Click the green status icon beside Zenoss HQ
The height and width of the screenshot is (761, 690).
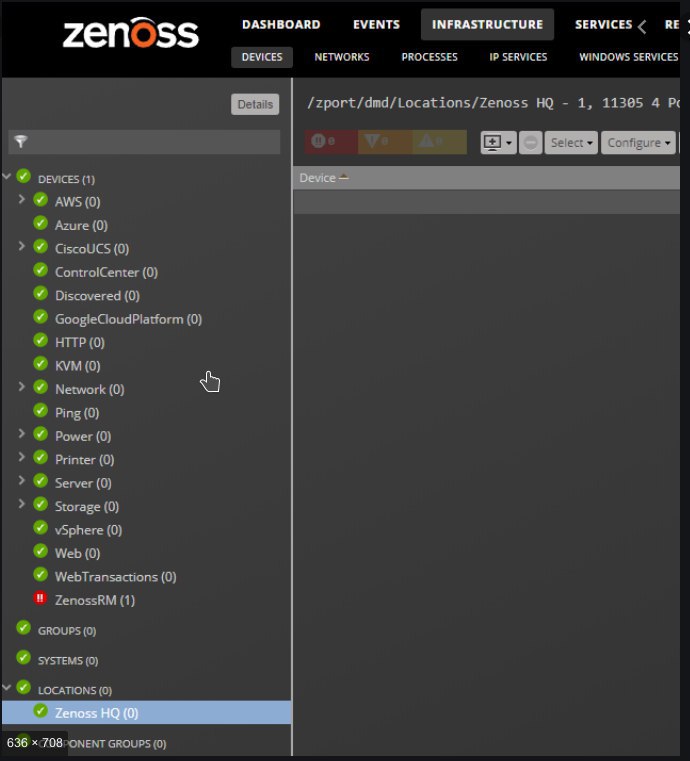[41, 711]
